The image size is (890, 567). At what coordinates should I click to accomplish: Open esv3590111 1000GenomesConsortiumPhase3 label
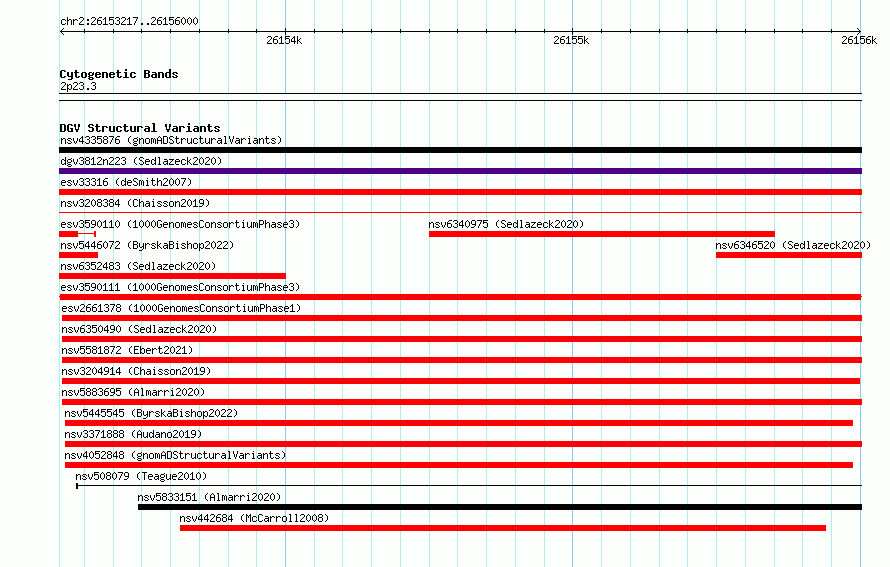pos(180,287)
